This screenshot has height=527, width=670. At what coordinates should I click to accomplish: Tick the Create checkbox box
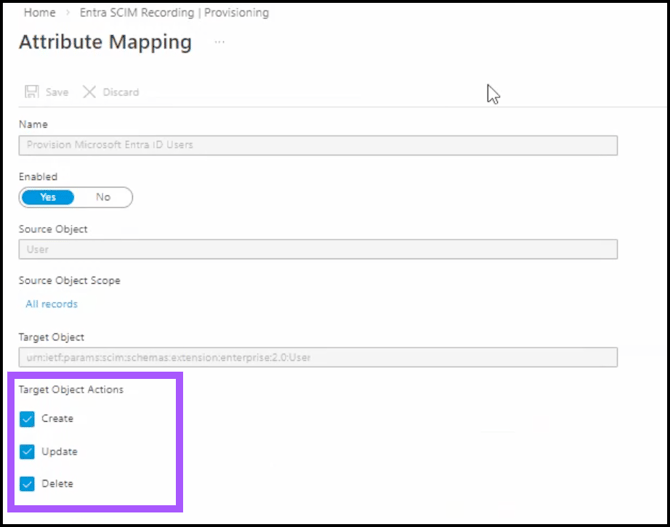[x=27, y=419]
